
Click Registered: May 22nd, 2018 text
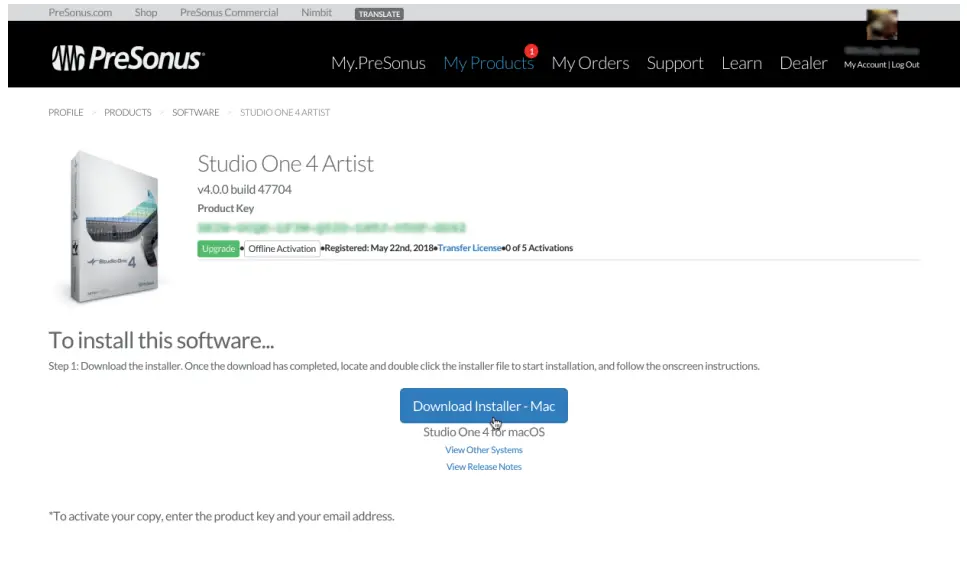(x=379, y=248)
